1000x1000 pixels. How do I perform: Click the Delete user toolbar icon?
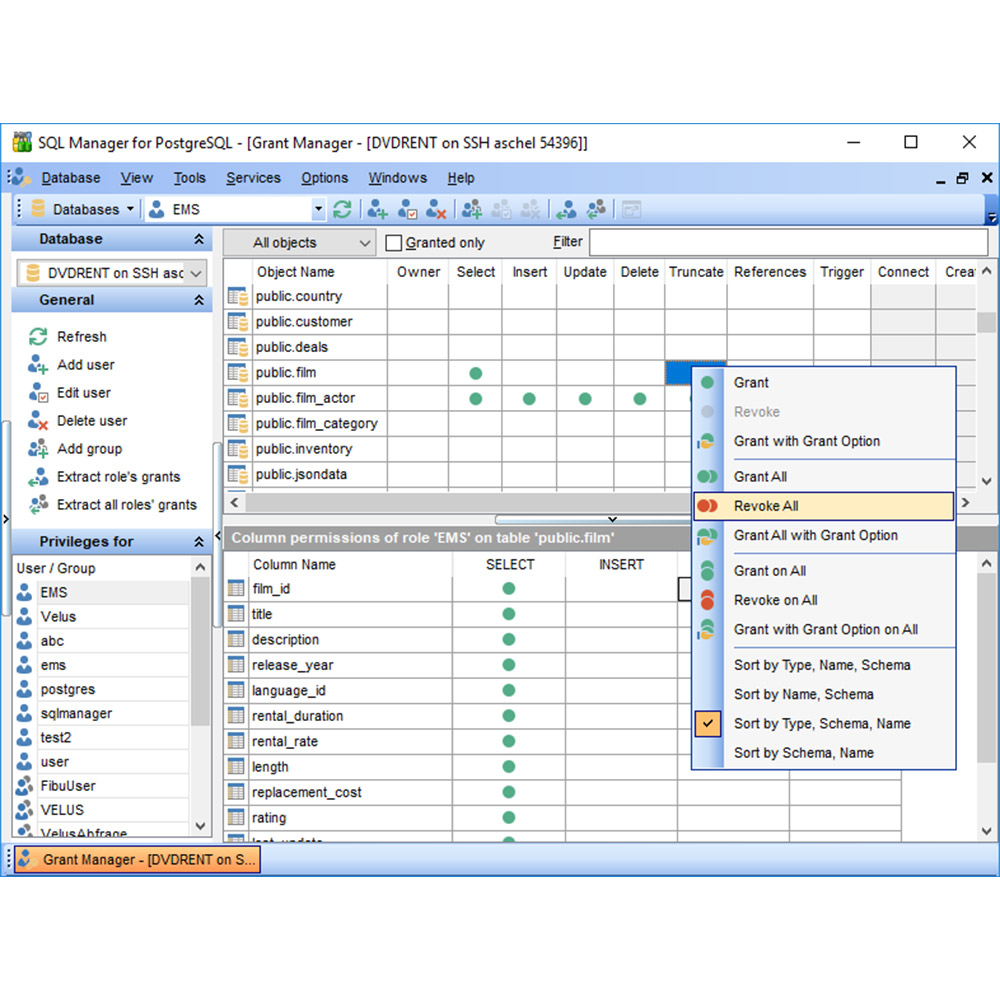click(436, 209)
